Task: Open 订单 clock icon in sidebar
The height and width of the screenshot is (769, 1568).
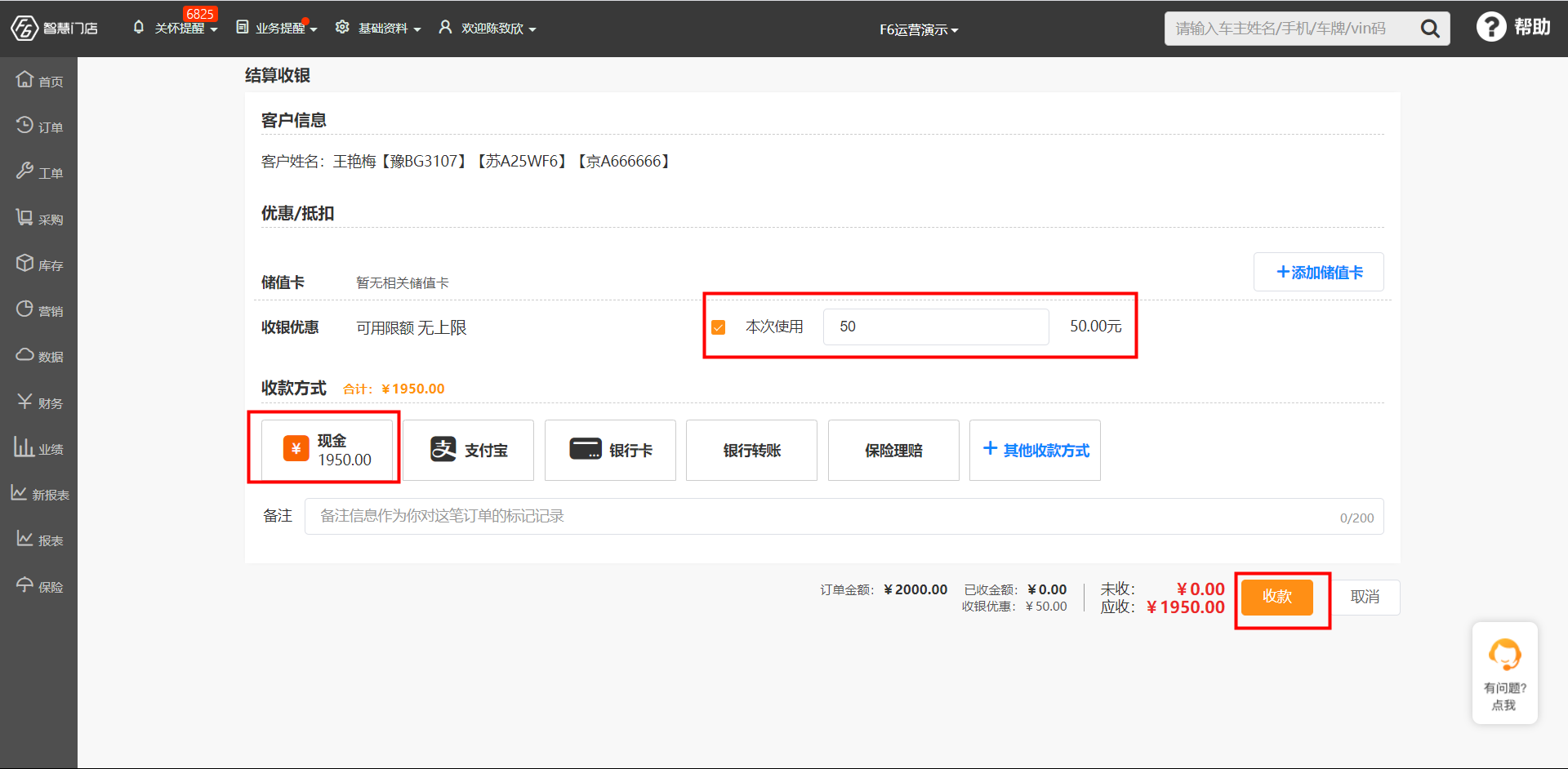Action: pos(24,125)
